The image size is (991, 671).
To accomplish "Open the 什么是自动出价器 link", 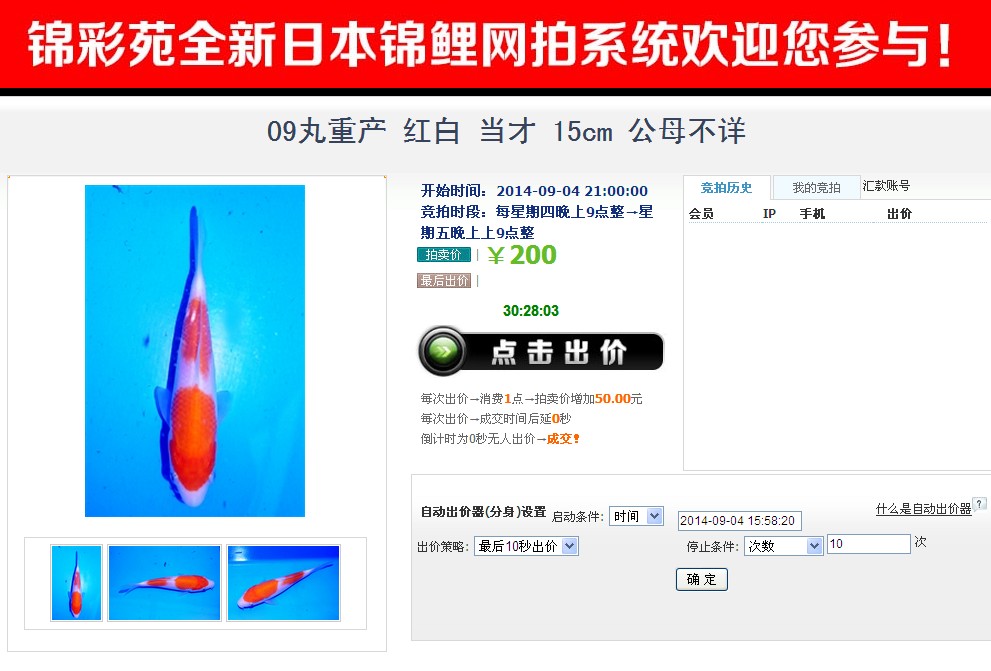I will tap(923, 509).
